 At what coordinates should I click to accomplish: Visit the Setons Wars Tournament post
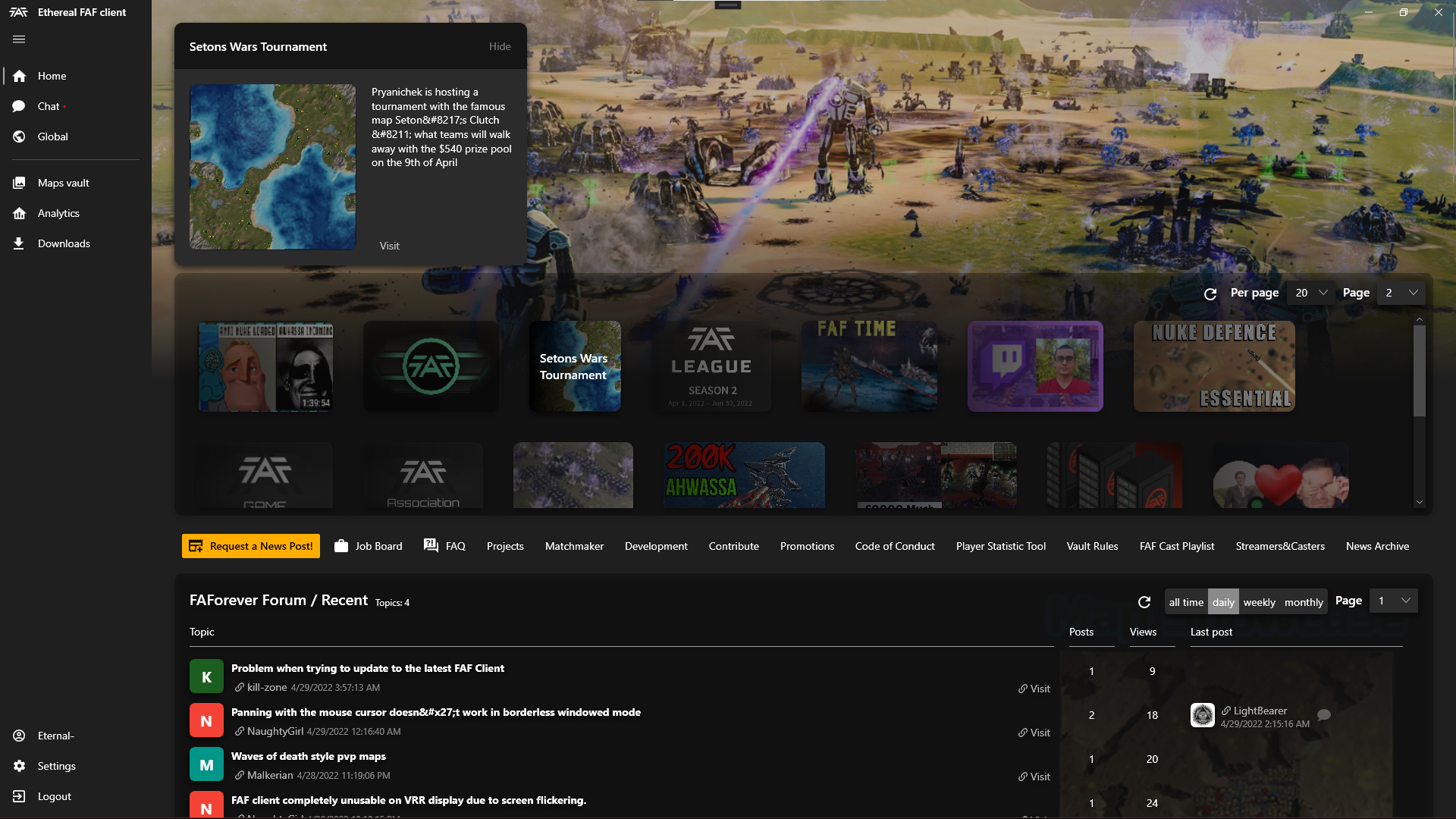point(389,246)
